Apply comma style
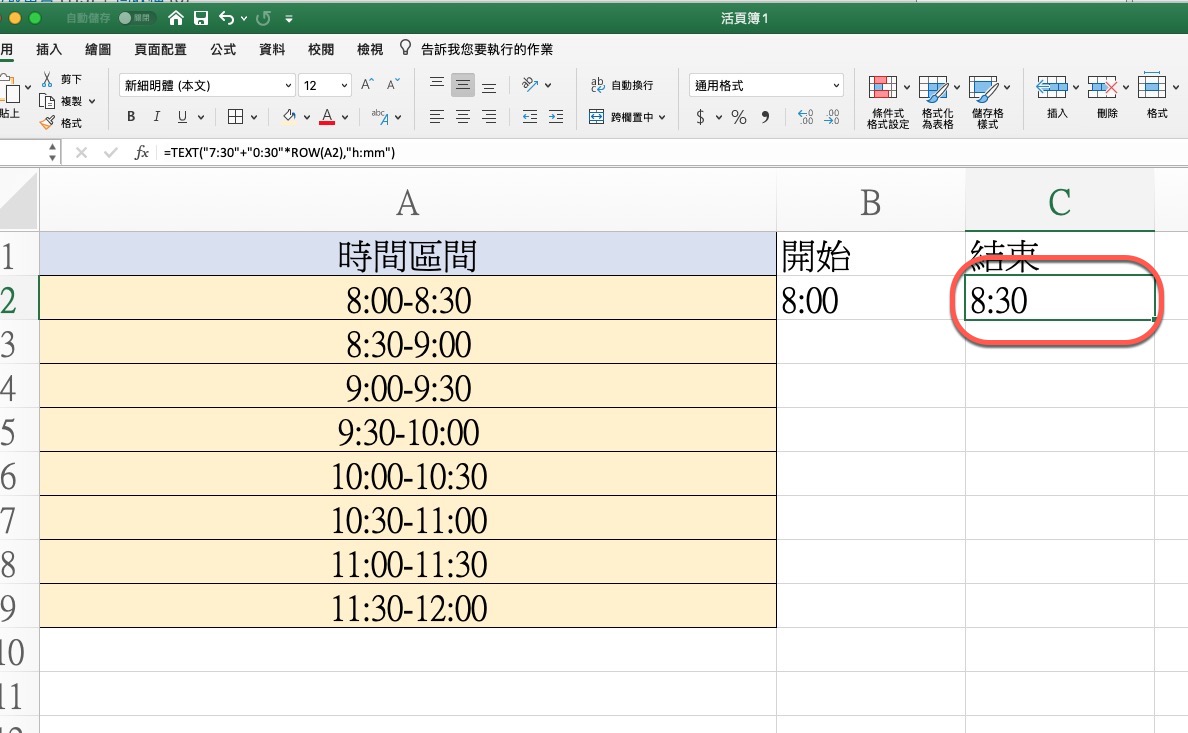This screenshot has width=1188, height=733. point(765,117)
